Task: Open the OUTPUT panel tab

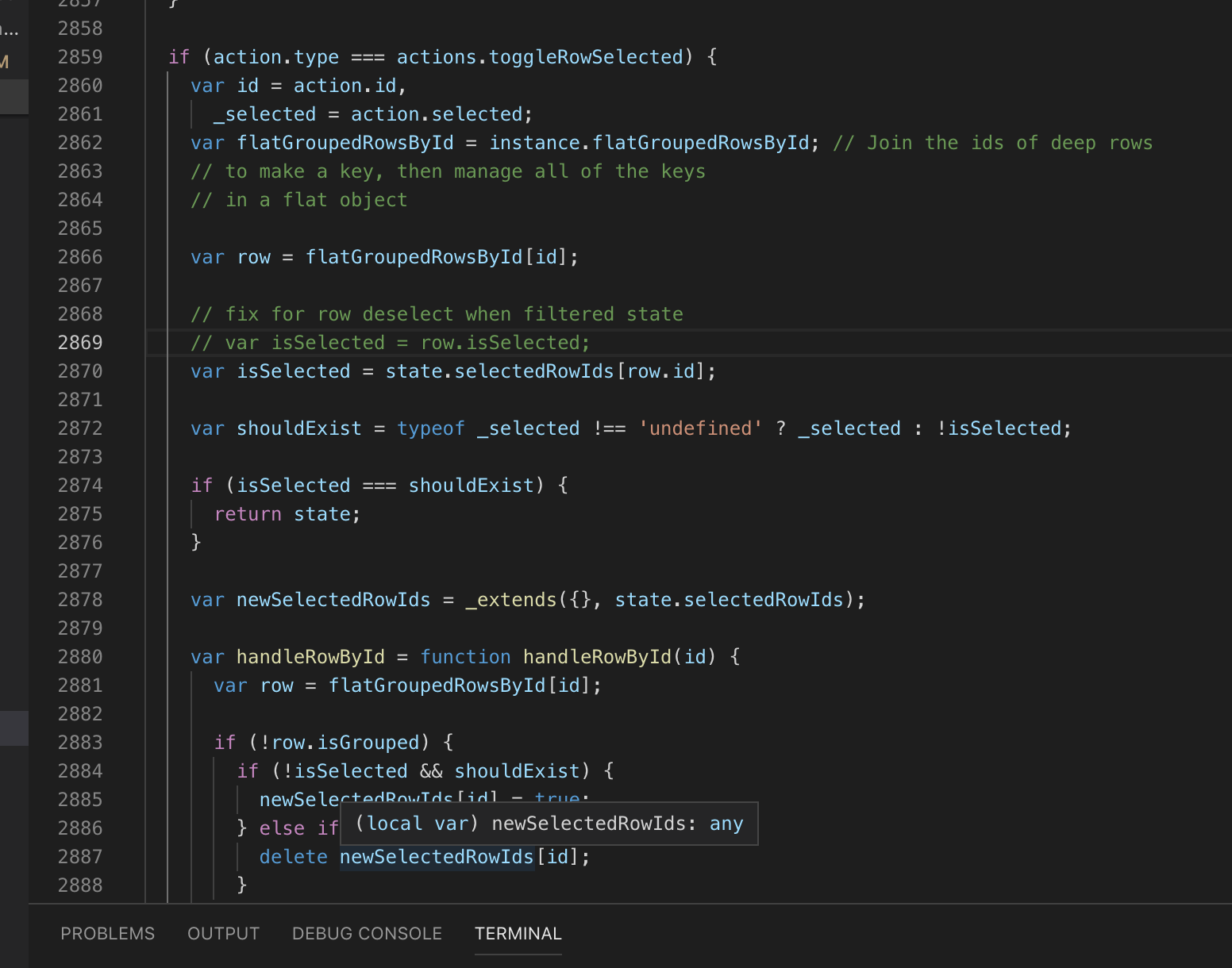Action: tap(223, 934)
